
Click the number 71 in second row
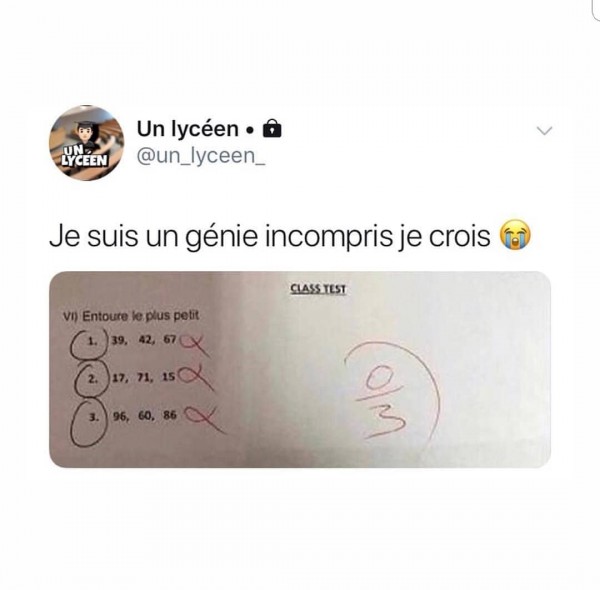(x=145, y=378)
